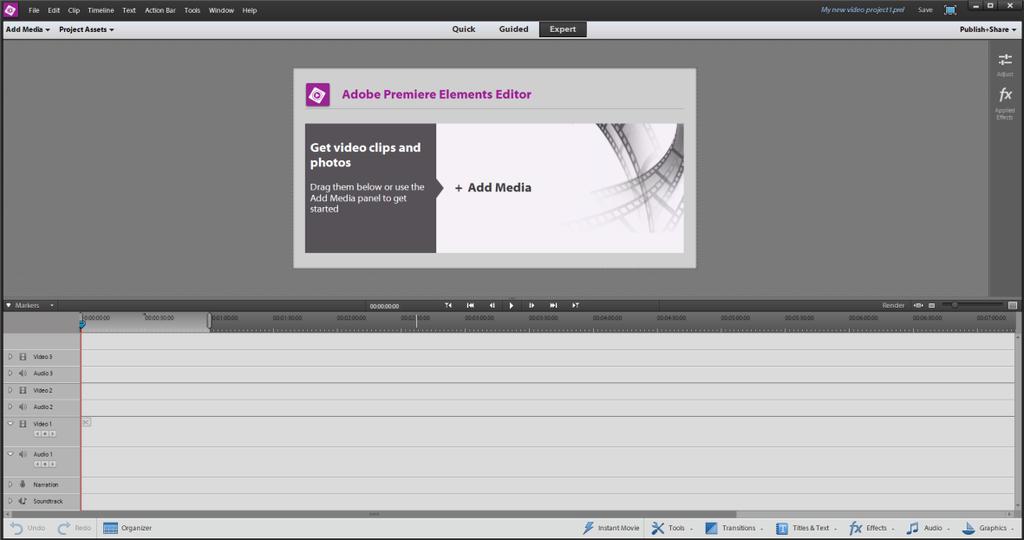Viewport: 1024px width, 540px height.
Task: Open the Transitions panel
Action: [733, 528]
